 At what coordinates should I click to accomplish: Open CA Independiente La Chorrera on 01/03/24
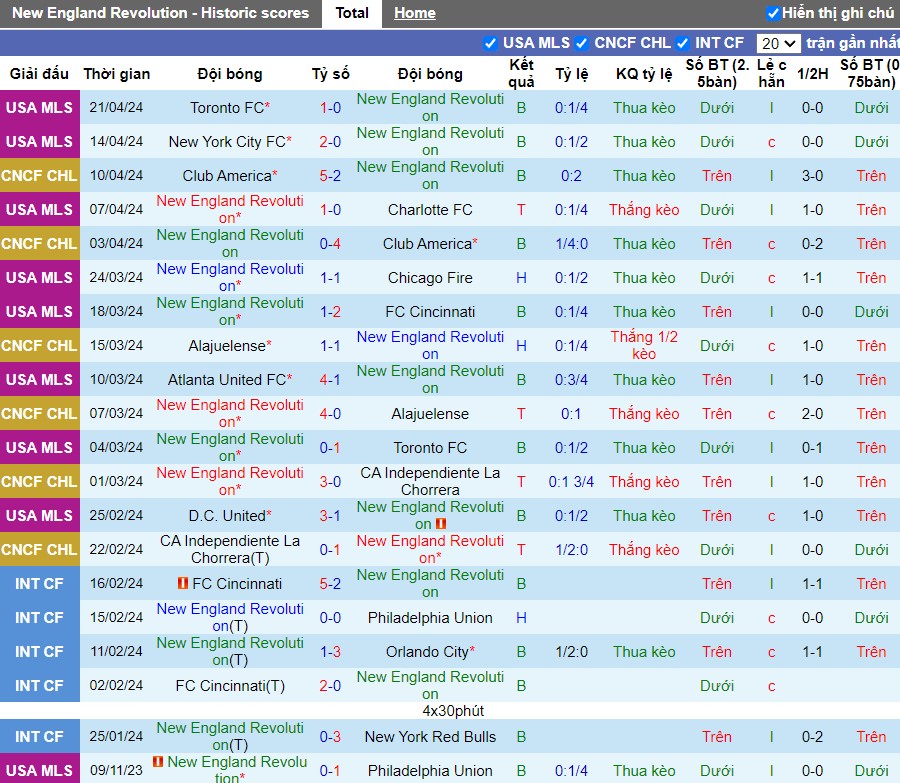point(430,481)
